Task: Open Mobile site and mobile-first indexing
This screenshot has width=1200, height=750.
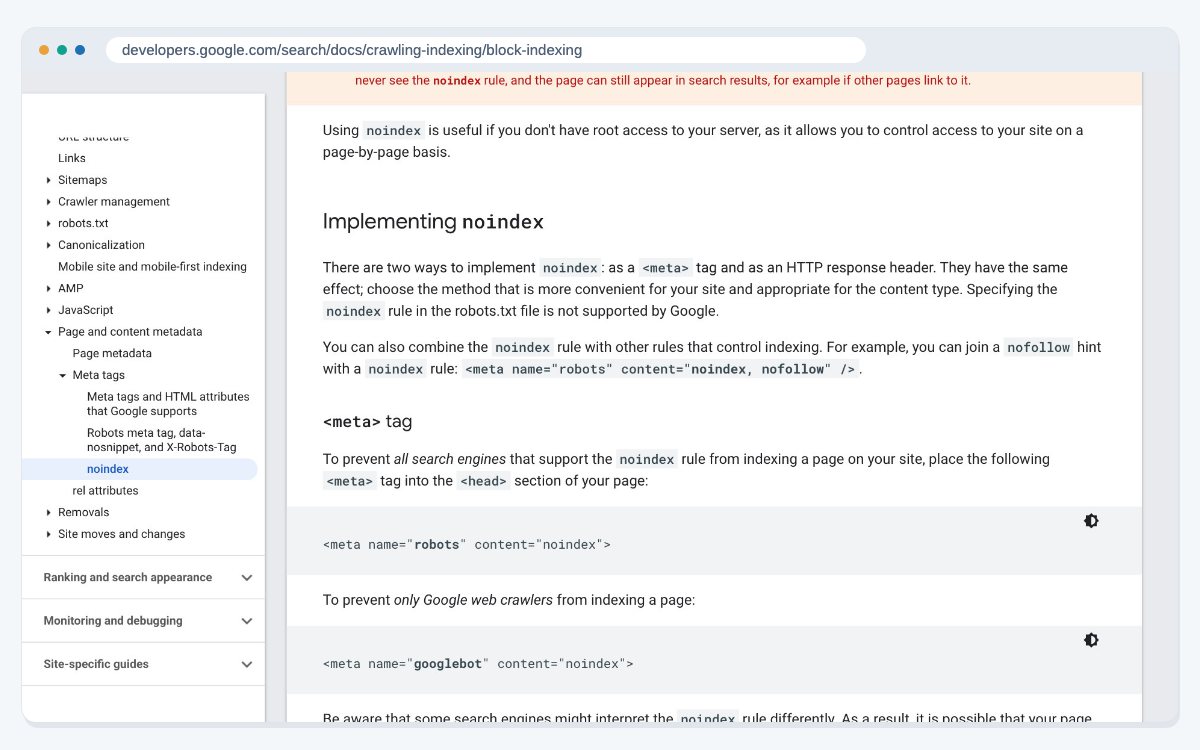Action: (x=152, y=267)
